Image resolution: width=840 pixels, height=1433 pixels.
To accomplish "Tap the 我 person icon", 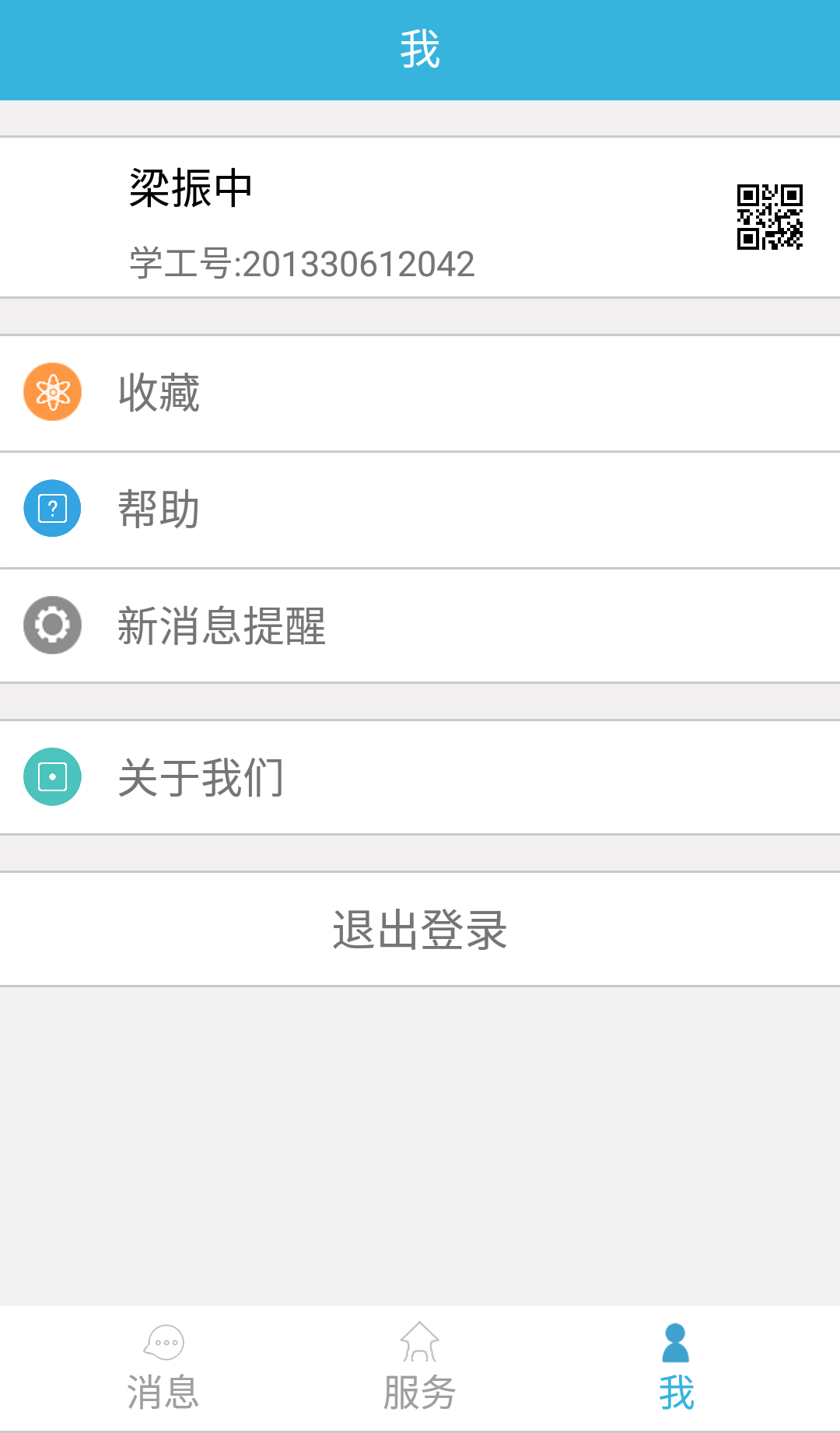I will 675,1342.
